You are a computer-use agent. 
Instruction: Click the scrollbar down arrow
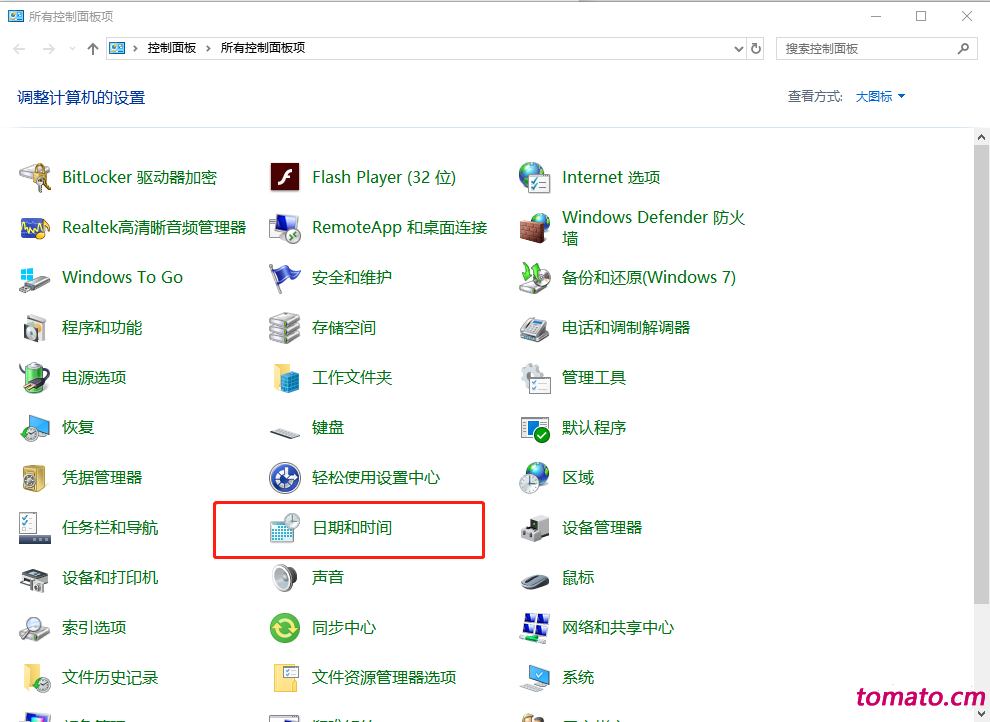tap(981, 714)
